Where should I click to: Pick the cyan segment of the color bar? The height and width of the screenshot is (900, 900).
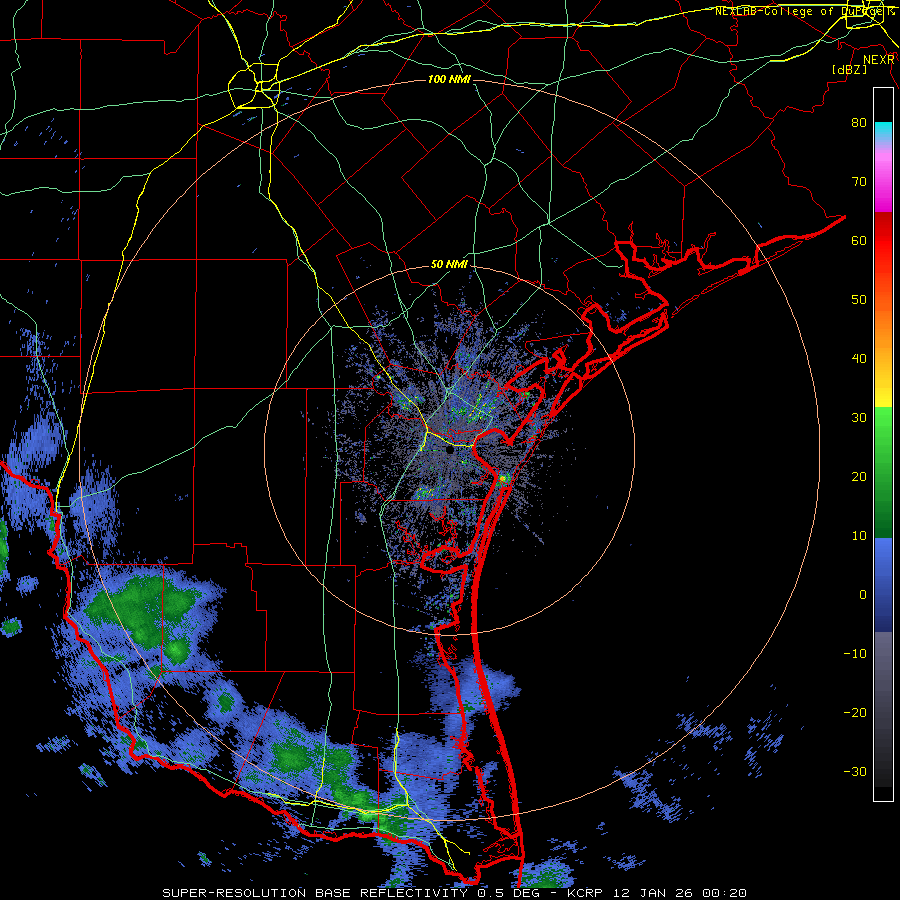[x=883, y=131]
